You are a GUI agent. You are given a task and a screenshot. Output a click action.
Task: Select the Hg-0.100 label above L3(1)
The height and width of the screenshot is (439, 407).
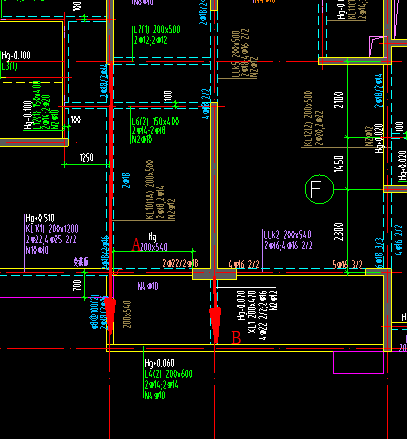[x=16, y=55]
